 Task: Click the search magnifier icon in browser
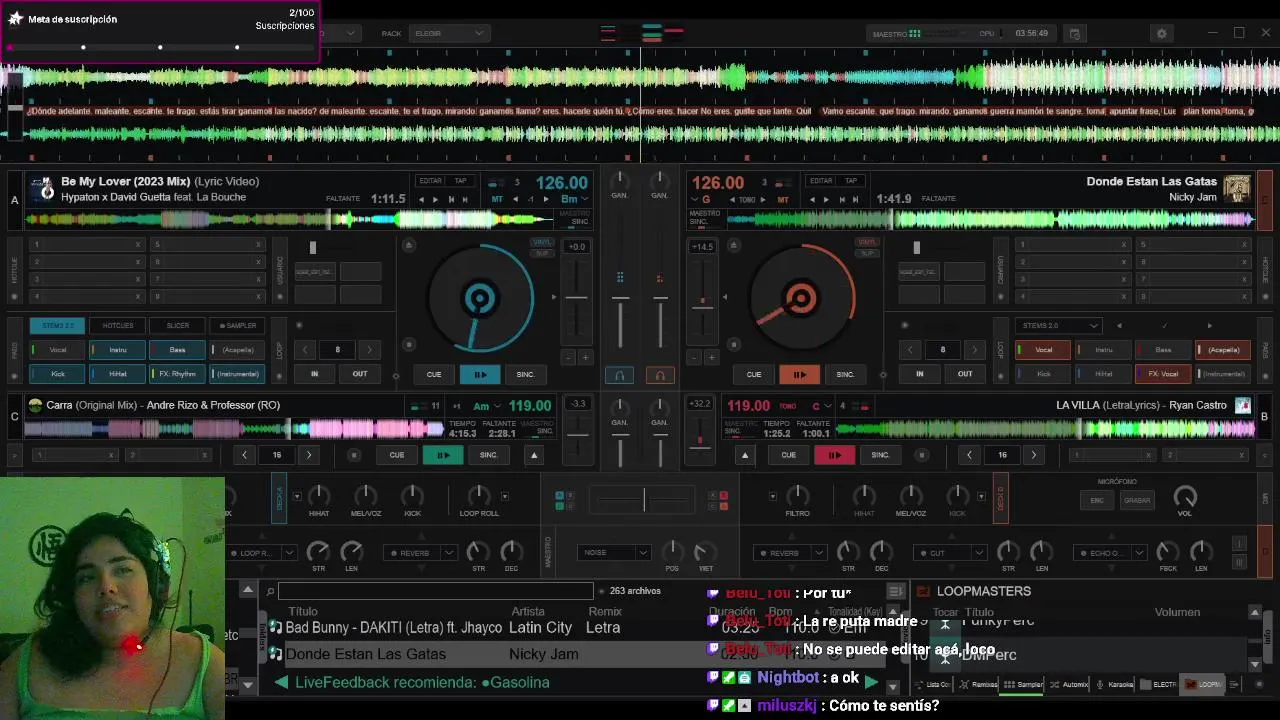(x=270, y=592)
